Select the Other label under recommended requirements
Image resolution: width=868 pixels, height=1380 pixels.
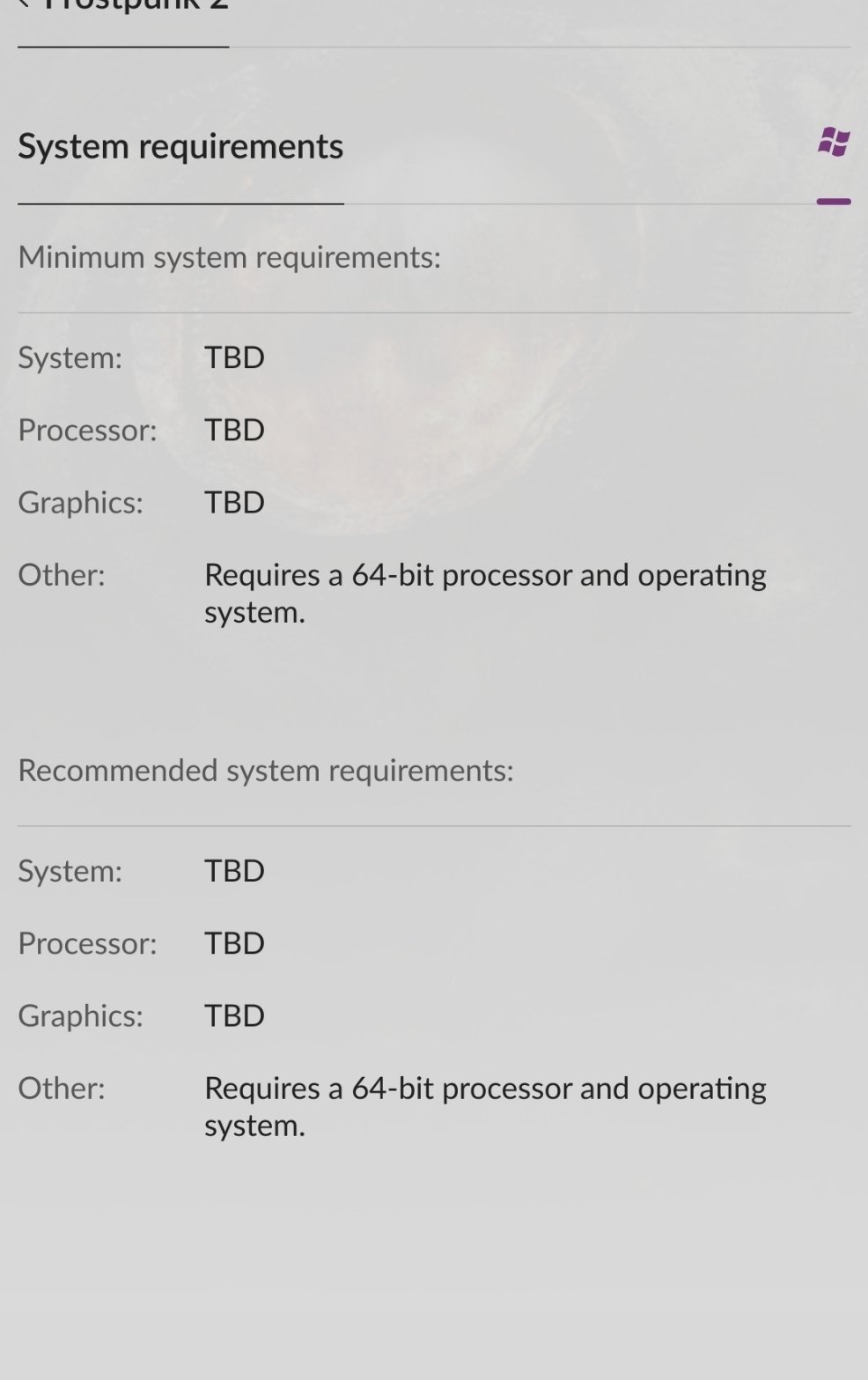point(62,1089)
